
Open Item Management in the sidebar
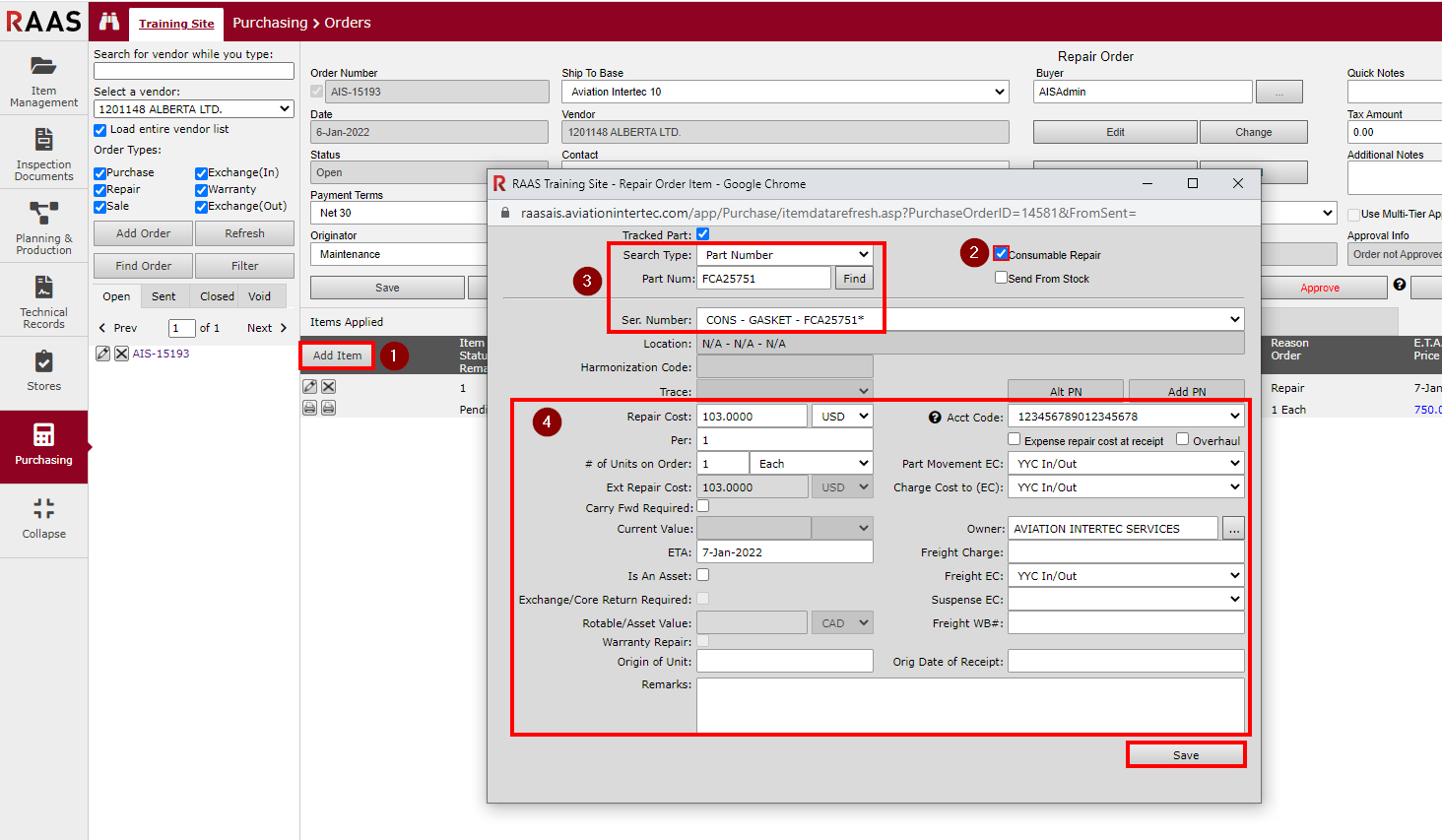pos(43,80)
